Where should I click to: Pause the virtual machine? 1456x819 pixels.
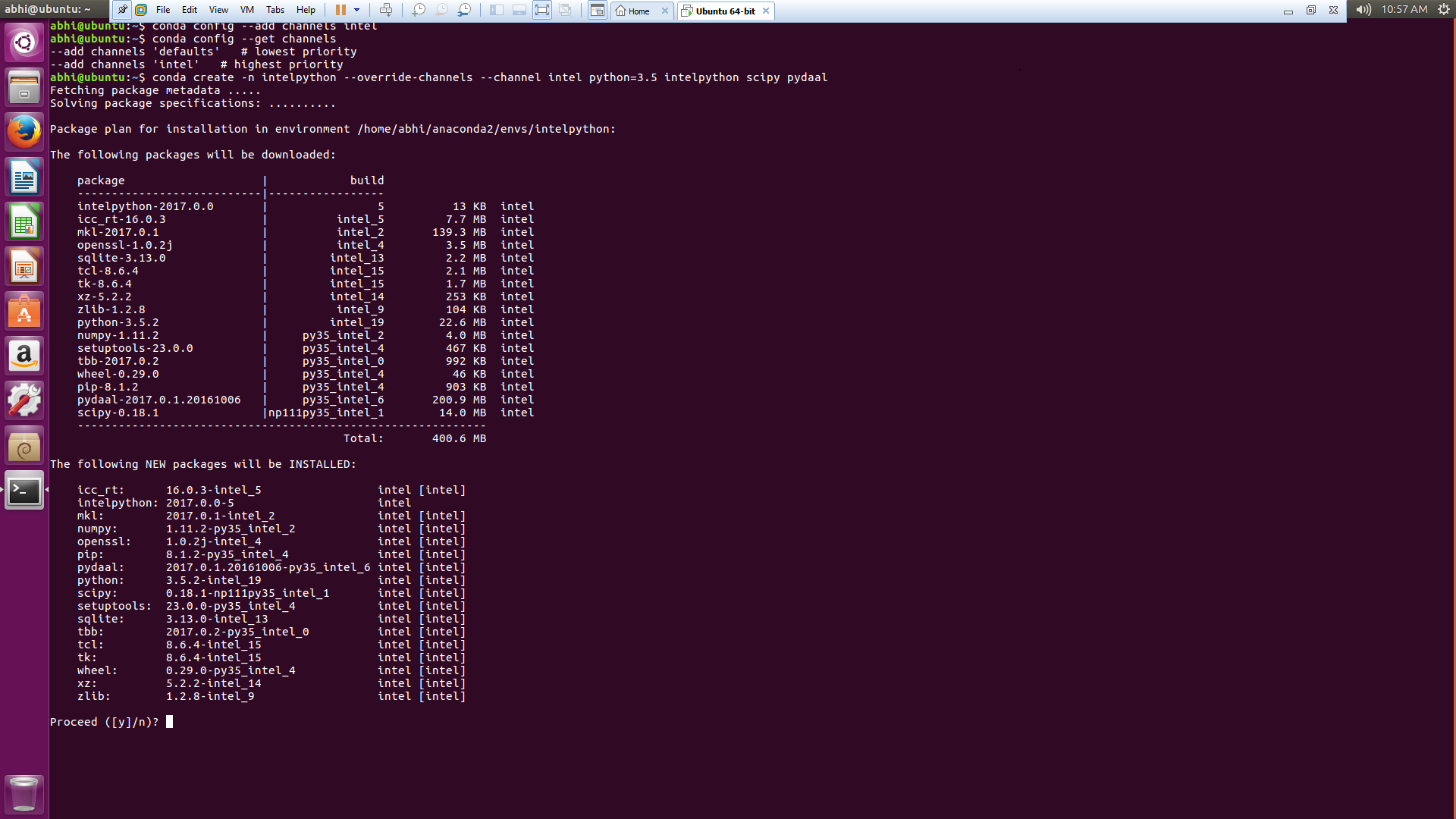[x=340, y=10]
